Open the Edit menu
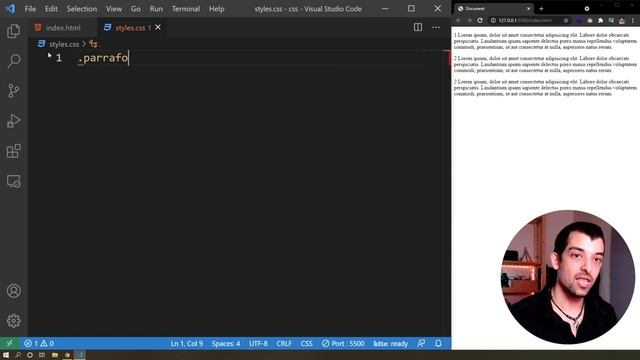Viewport: 640px width, 360px height. [x=51, y=9]
